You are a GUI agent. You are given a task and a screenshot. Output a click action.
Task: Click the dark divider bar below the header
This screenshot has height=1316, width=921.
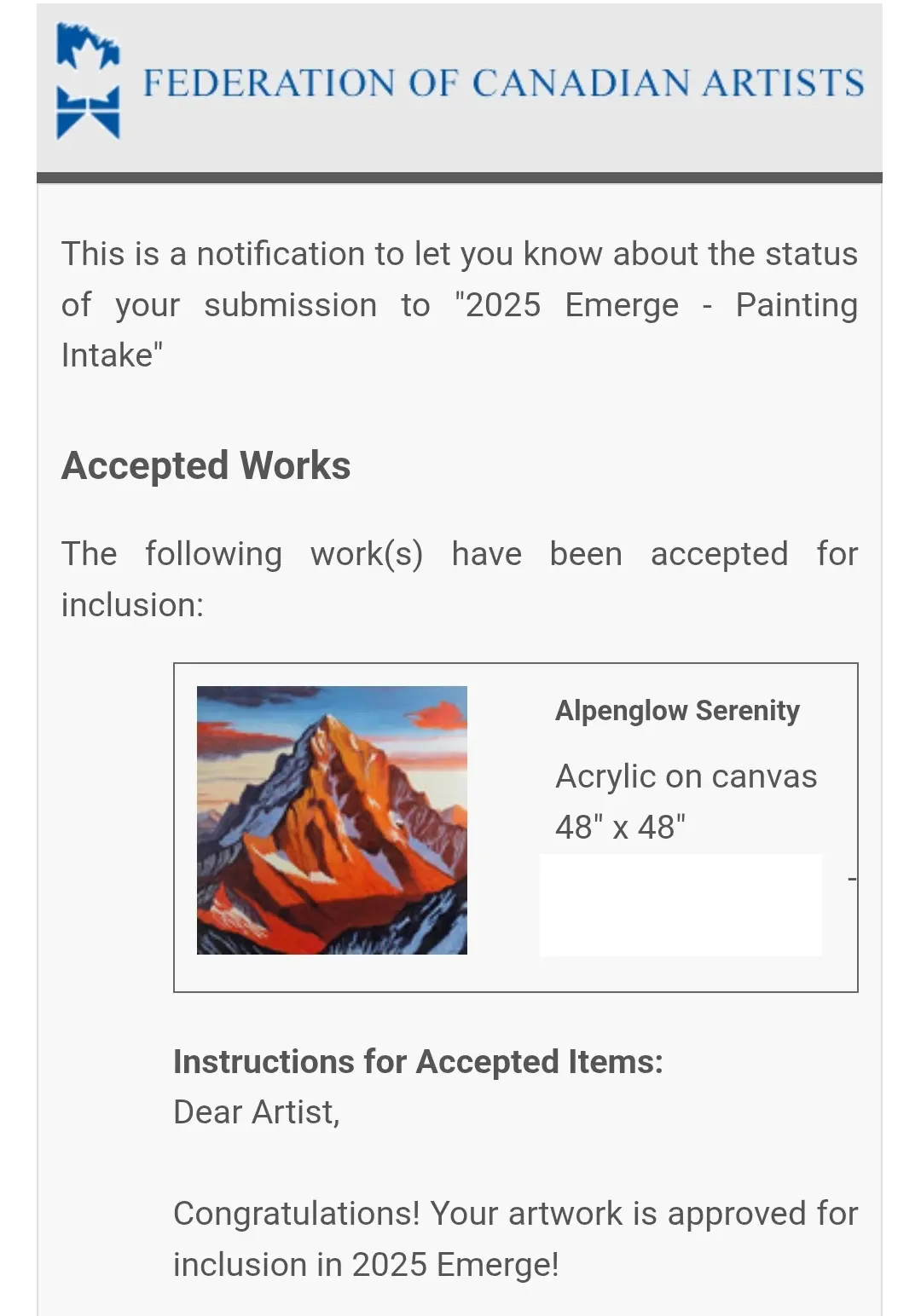[x=459, y=178]
